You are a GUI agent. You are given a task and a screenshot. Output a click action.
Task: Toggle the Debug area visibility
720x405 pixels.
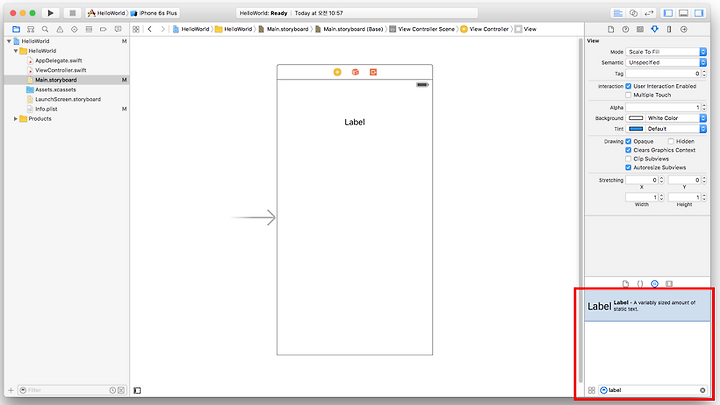coord(683,13)
